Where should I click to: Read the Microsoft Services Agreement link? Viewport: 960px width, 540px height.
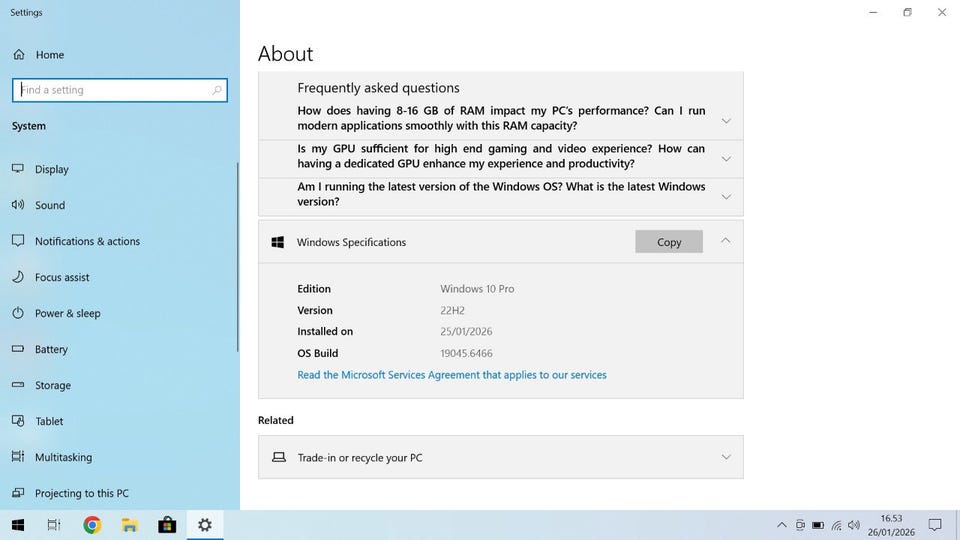click(452, 375)
